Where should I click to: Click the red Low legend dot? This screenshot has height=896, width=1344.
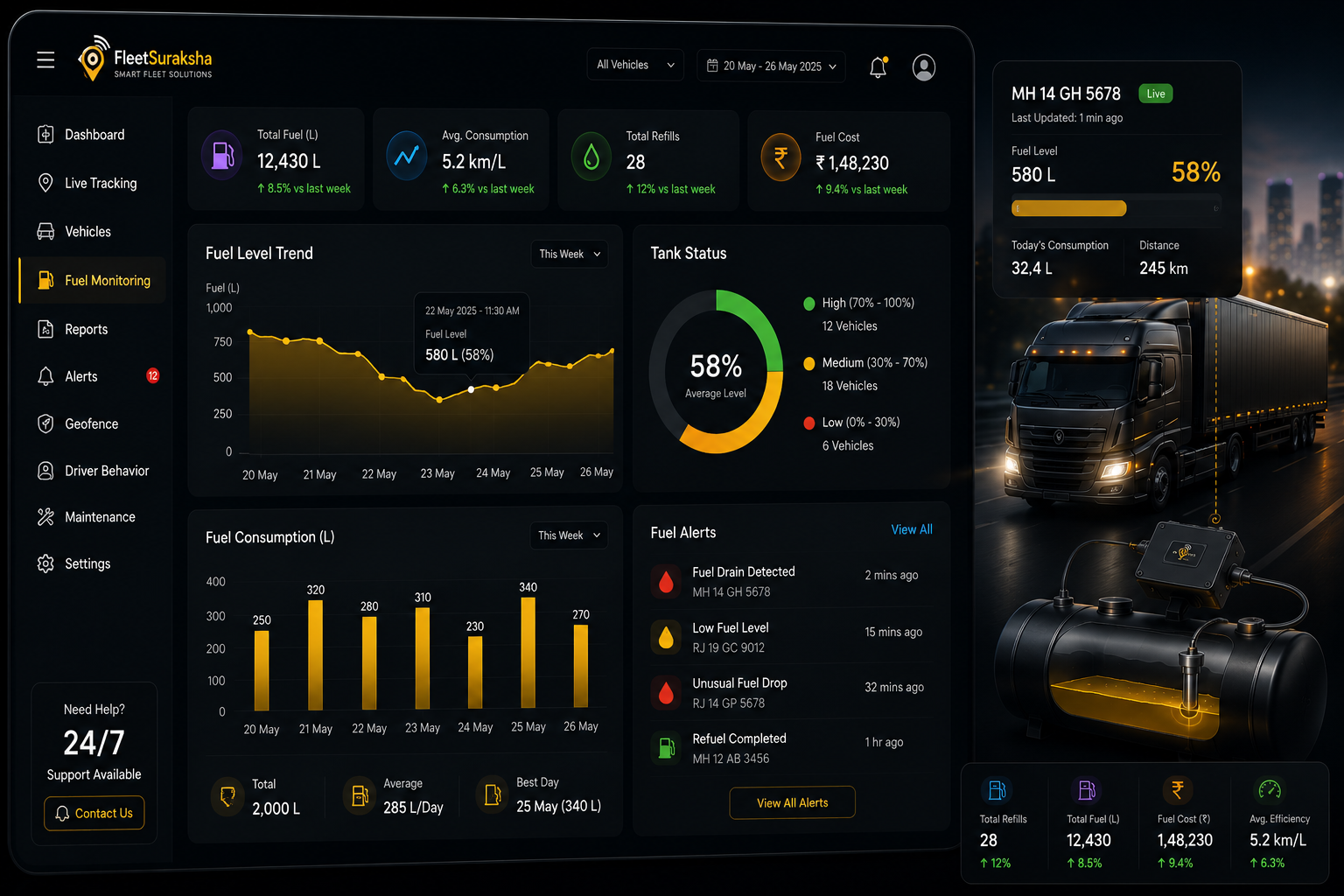[809, 423]
